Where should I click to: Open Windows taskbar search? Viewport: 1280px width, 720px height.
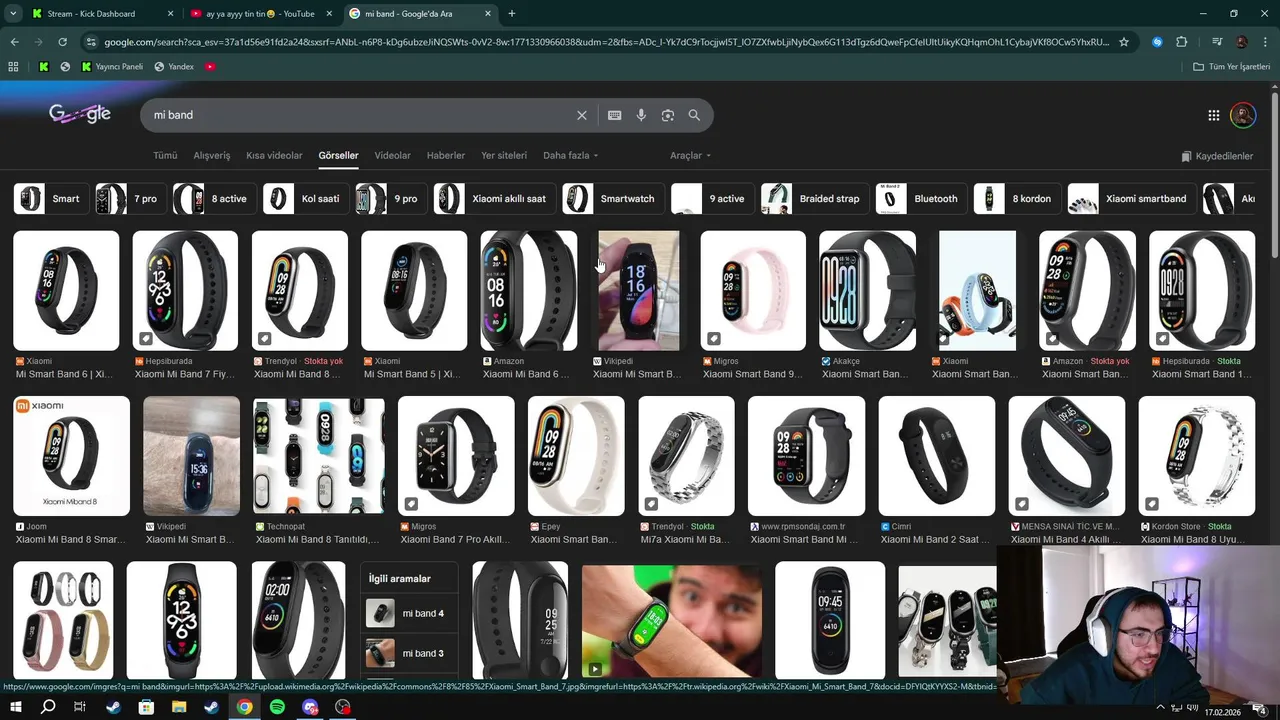(x=48, y=707)
